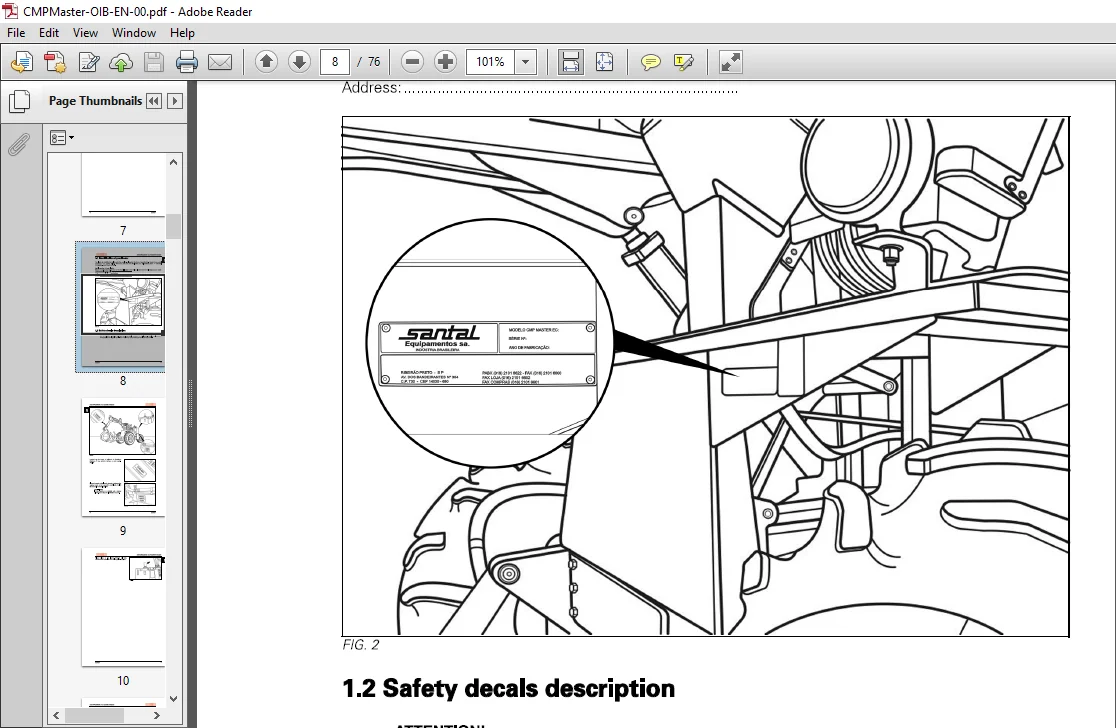Click the page number field showing 8
The height and width of the screenshot is (728, 1116).
click(x=335, y=62)
